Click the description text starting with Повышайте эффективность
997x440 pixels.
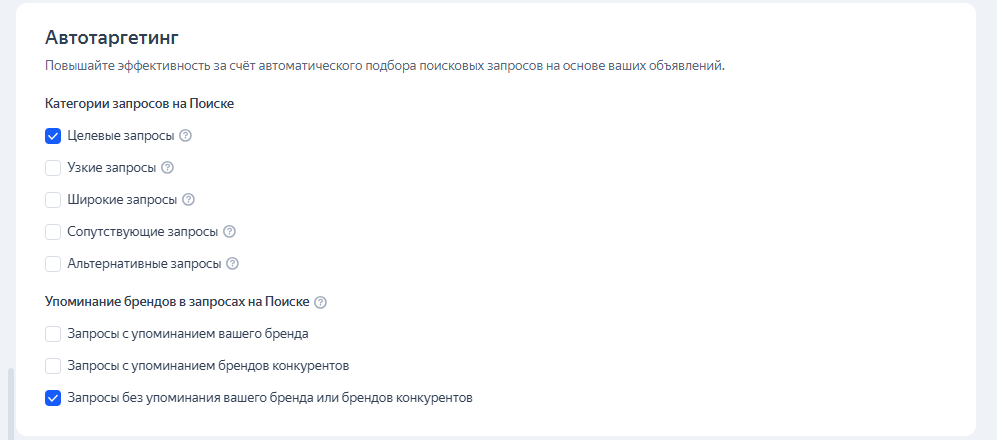tap(384, 66)
